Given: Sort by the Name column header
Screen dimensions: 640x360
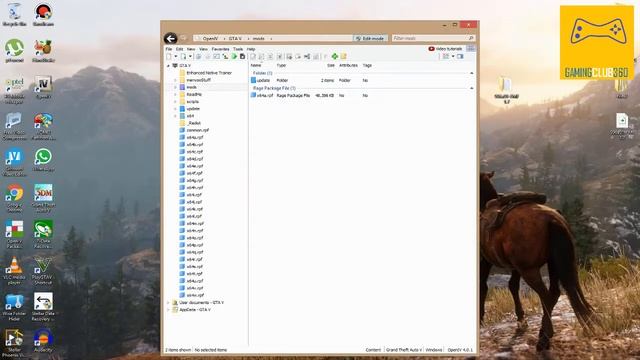Looking at the screenshot, I should pos(256,65).
